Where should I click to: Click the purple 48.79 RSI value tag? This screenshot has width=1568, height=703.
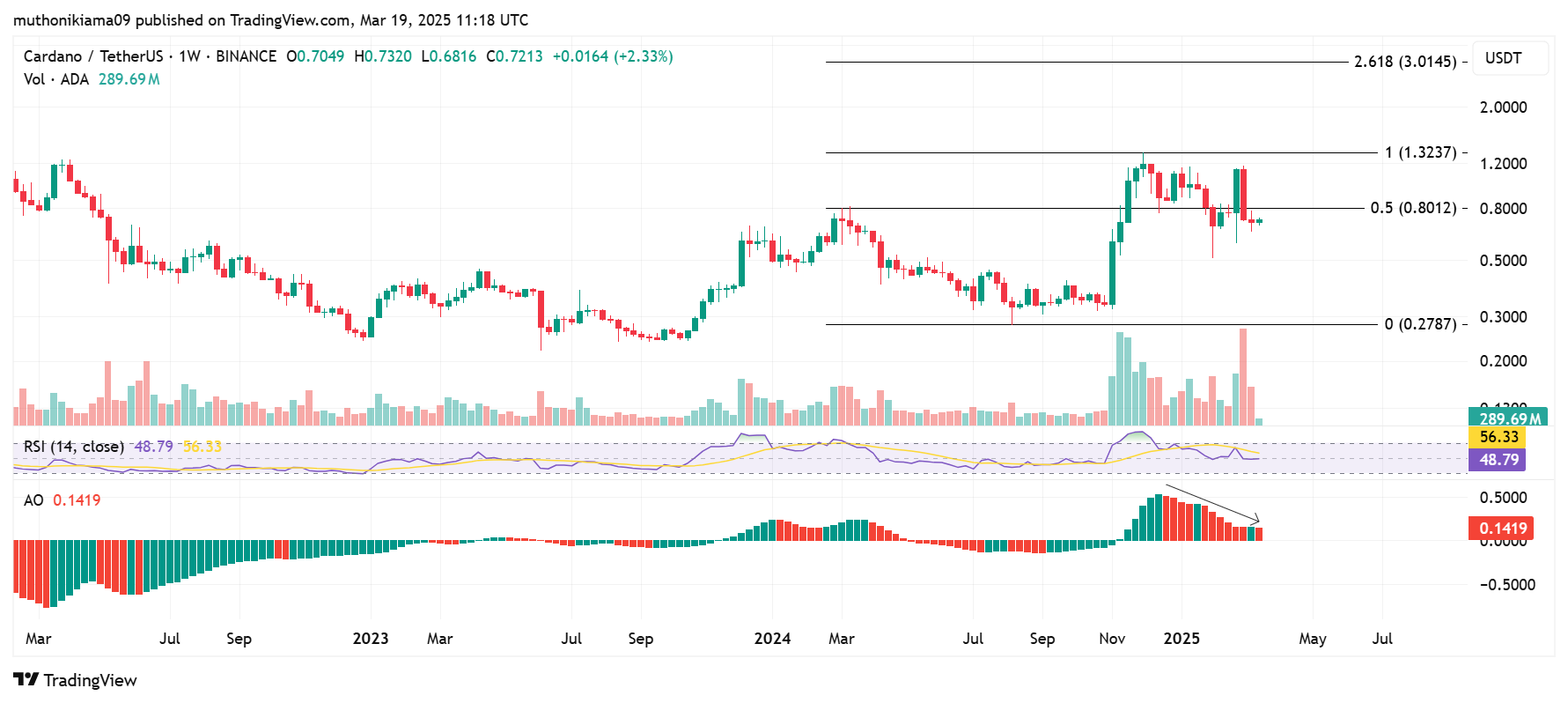[x=1498, y=460]
